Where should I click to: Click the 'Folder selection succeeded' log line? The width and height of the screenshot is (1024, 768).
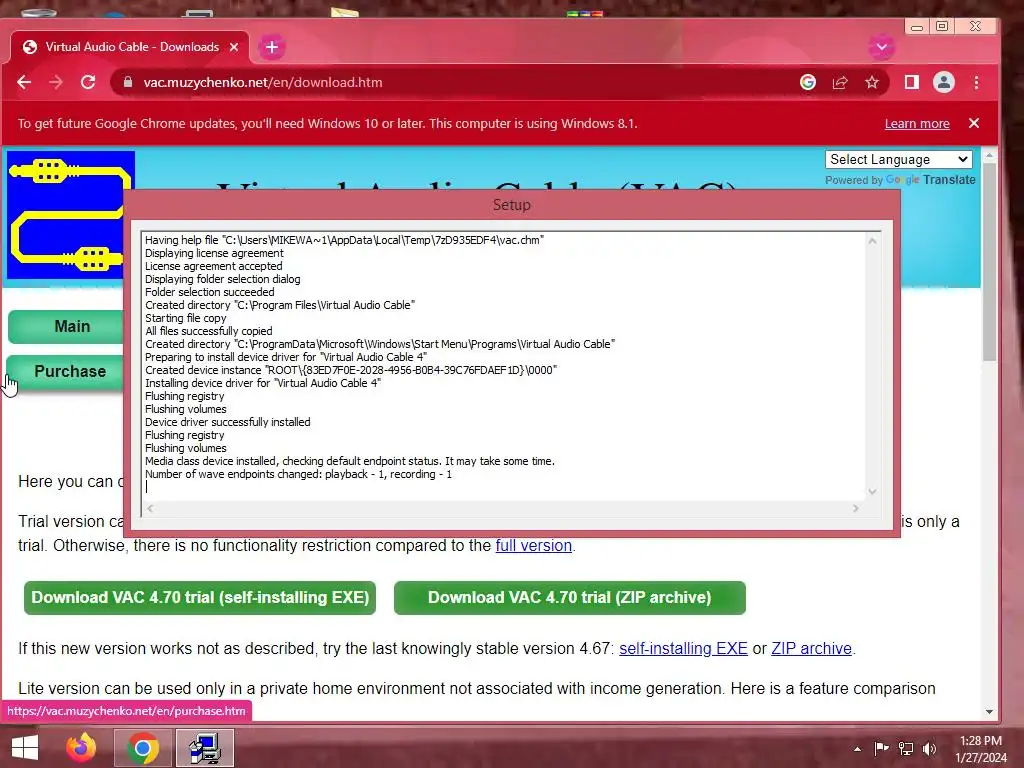click(210, 293)
